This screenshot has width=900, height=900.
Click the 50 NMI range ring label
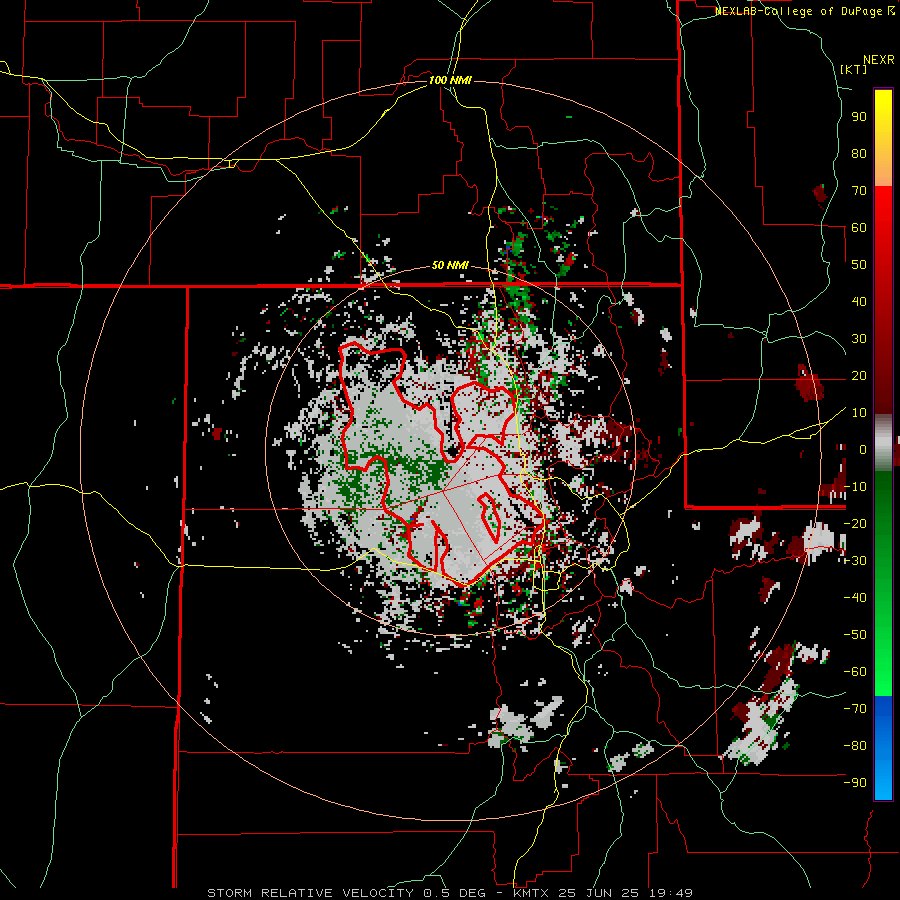450,265
